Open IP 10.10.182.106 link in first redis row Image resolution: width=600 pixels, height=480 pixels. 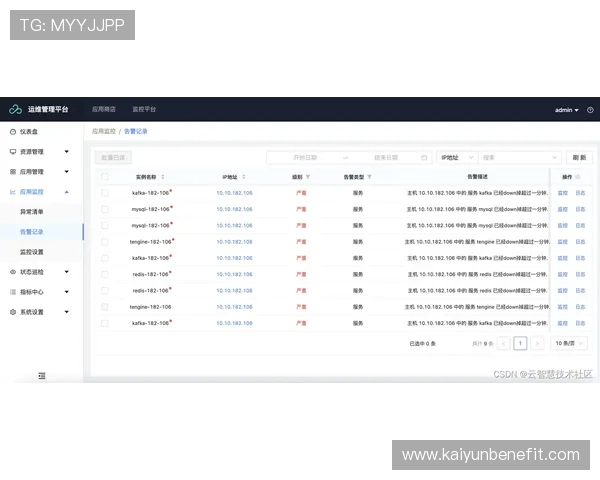[234, 274]
